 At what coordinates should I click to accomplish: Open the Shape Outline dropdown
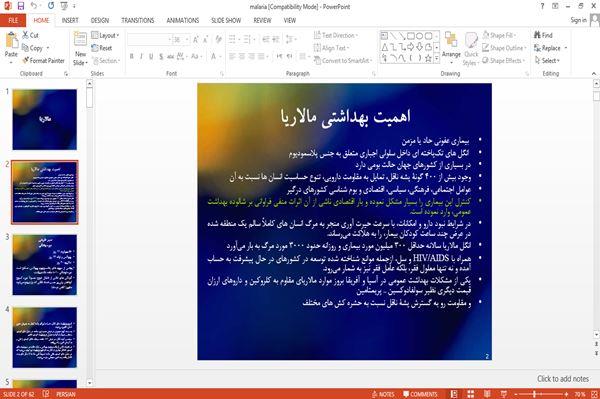[504, 48]
